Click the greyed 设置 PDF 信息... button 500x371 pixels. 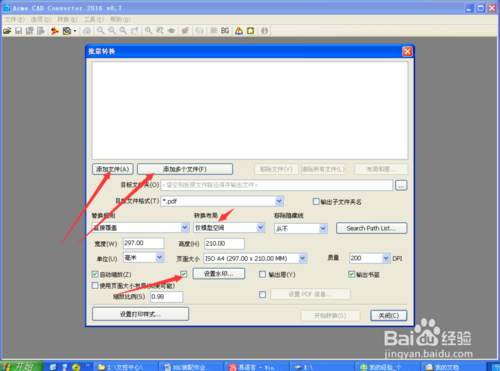tap(310, 294)
